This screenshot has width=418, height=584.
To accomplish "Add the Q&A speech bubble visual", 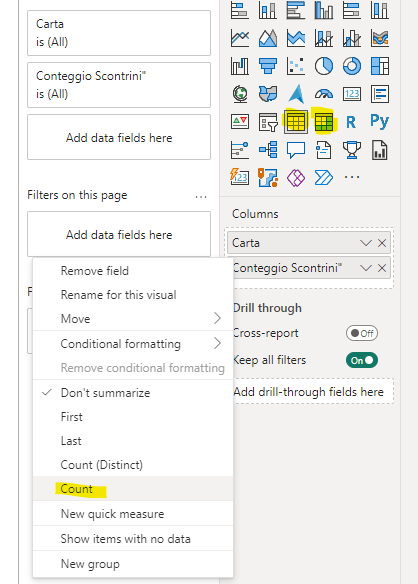I will 296,150.
